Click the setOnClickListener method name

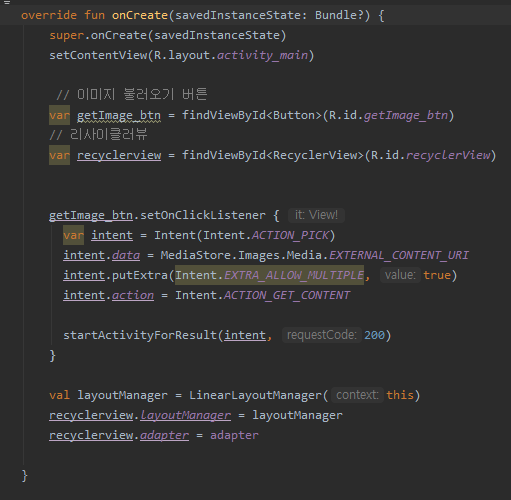coord(203,215)
